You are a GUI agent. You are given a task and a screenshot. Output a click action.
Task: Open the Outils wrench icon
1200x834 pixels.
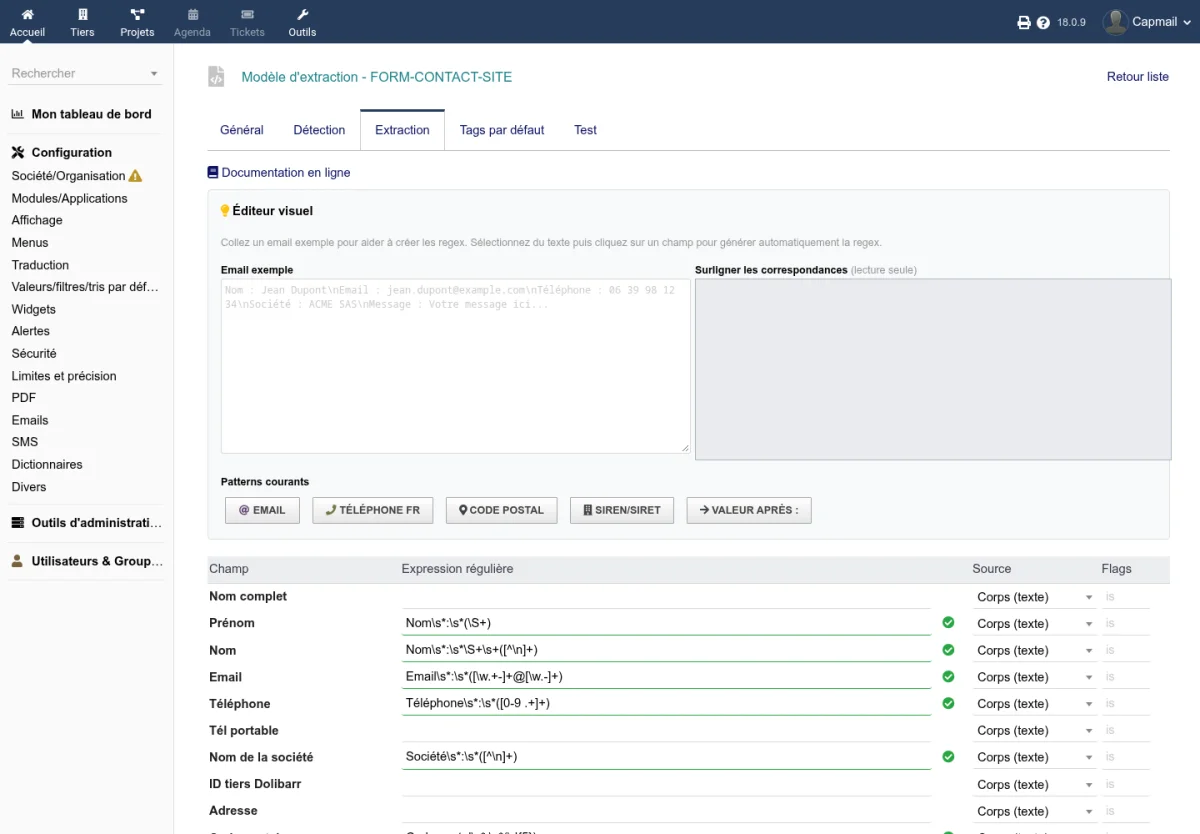pyautogui.click(x=302, y=15)
